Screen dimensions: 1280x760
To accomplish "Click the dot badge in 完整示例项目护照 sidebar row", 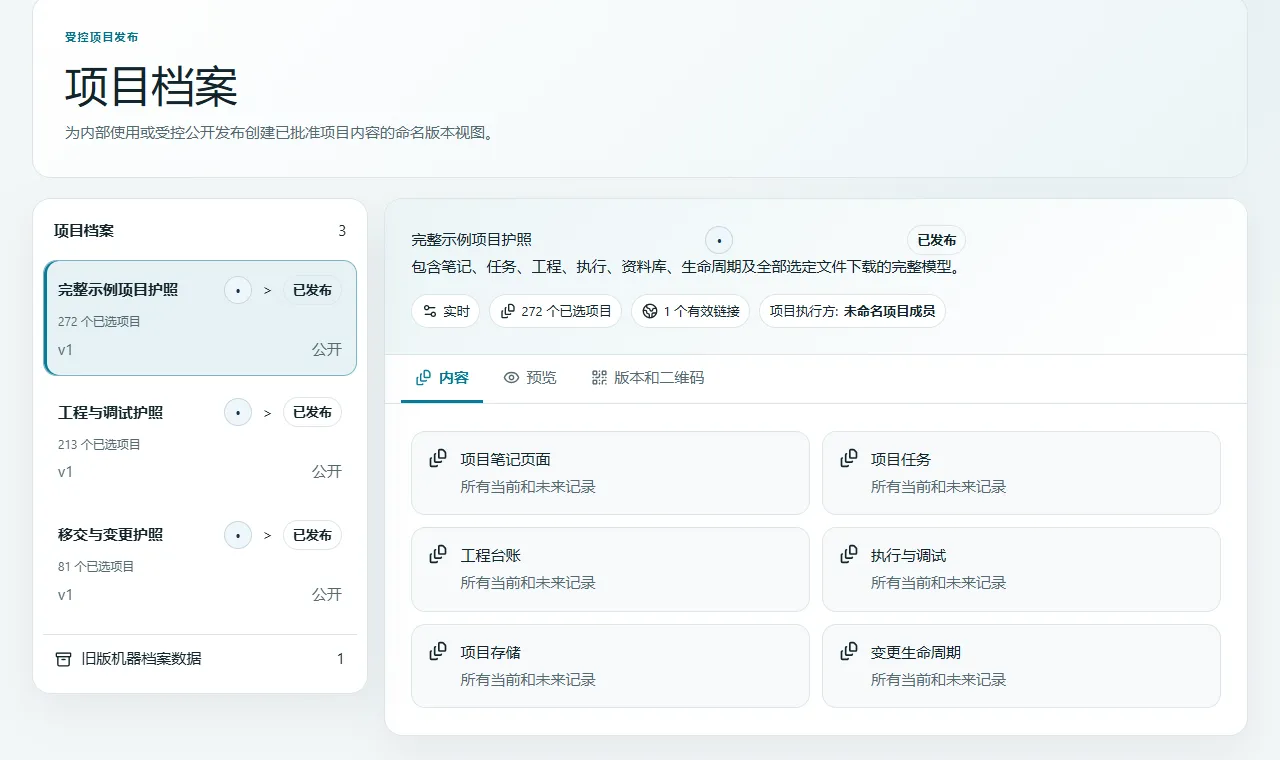I will tap(238, 290).
